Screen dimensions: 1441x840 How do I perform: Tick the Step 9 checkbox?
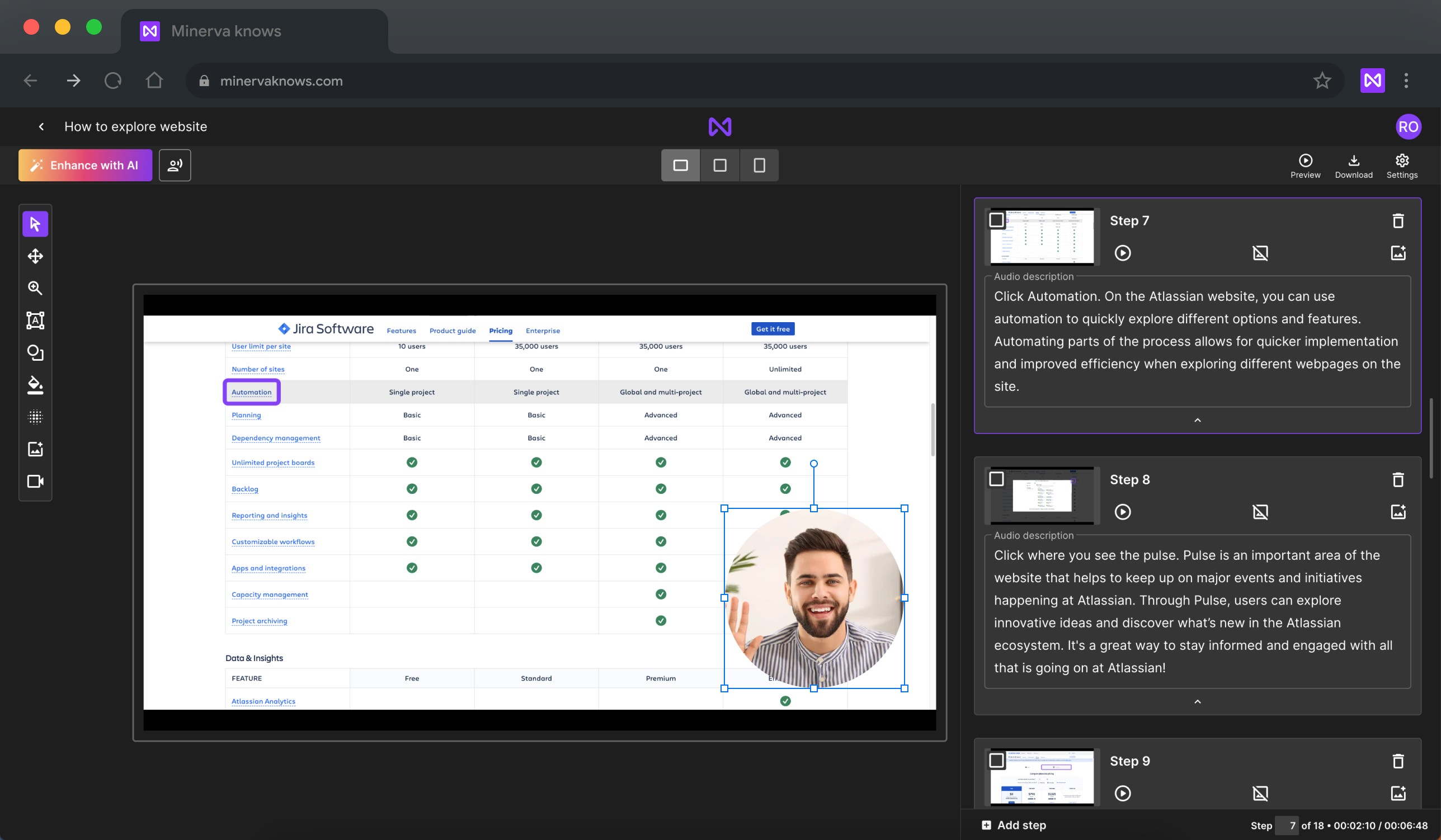coord(996,761)
